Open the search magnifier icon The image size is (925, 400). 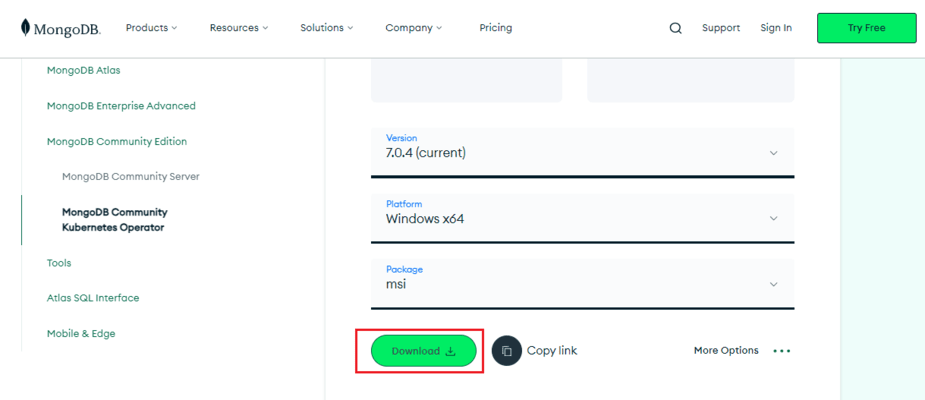(x=675, y=28)
